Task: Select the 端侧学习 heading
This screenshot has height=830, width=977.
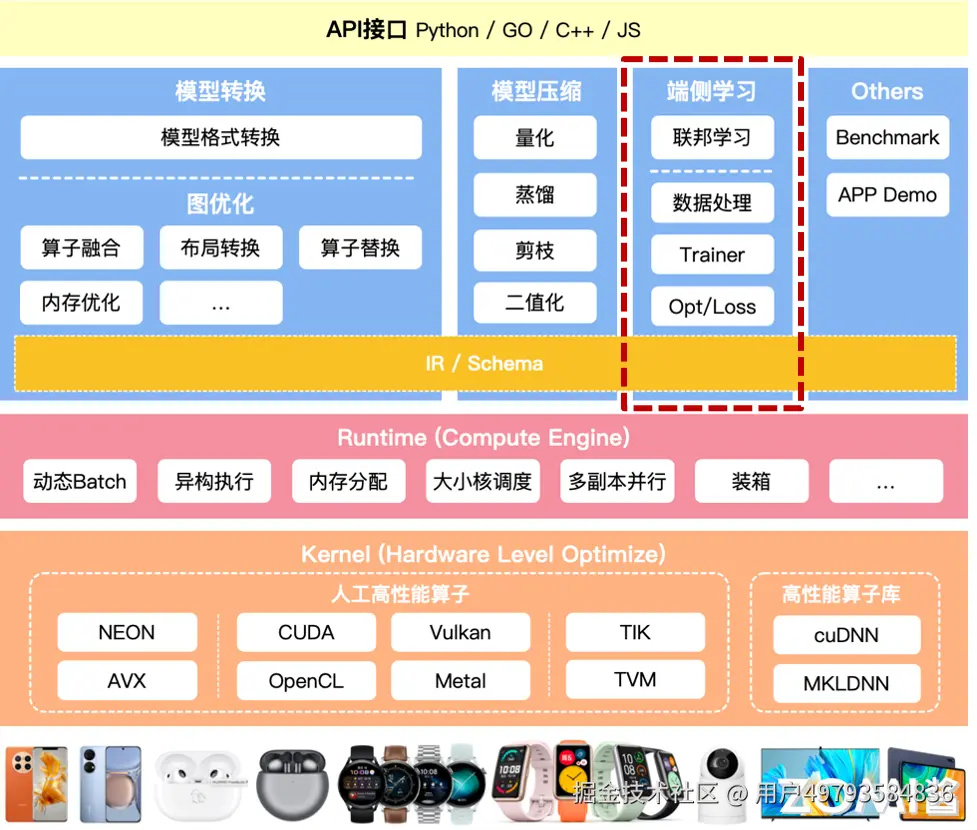Action: click(712, 91)
